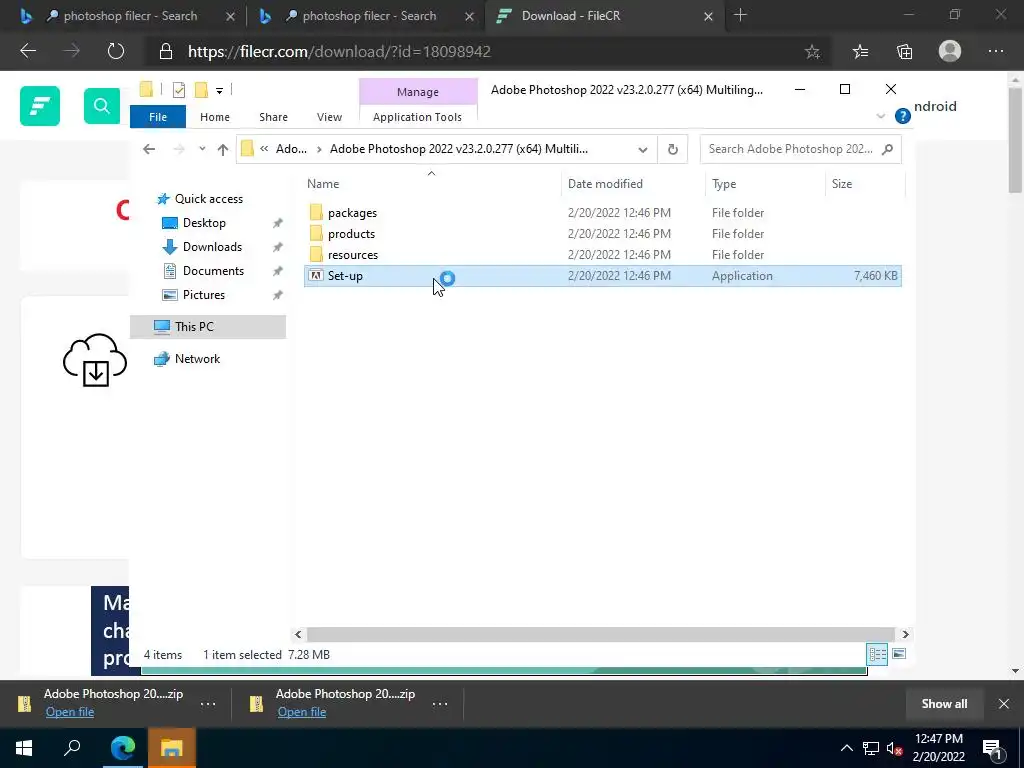Go up one folder level
This screenshot has height=768, width=1024.
pyautogui.click(x=223, y=150)
